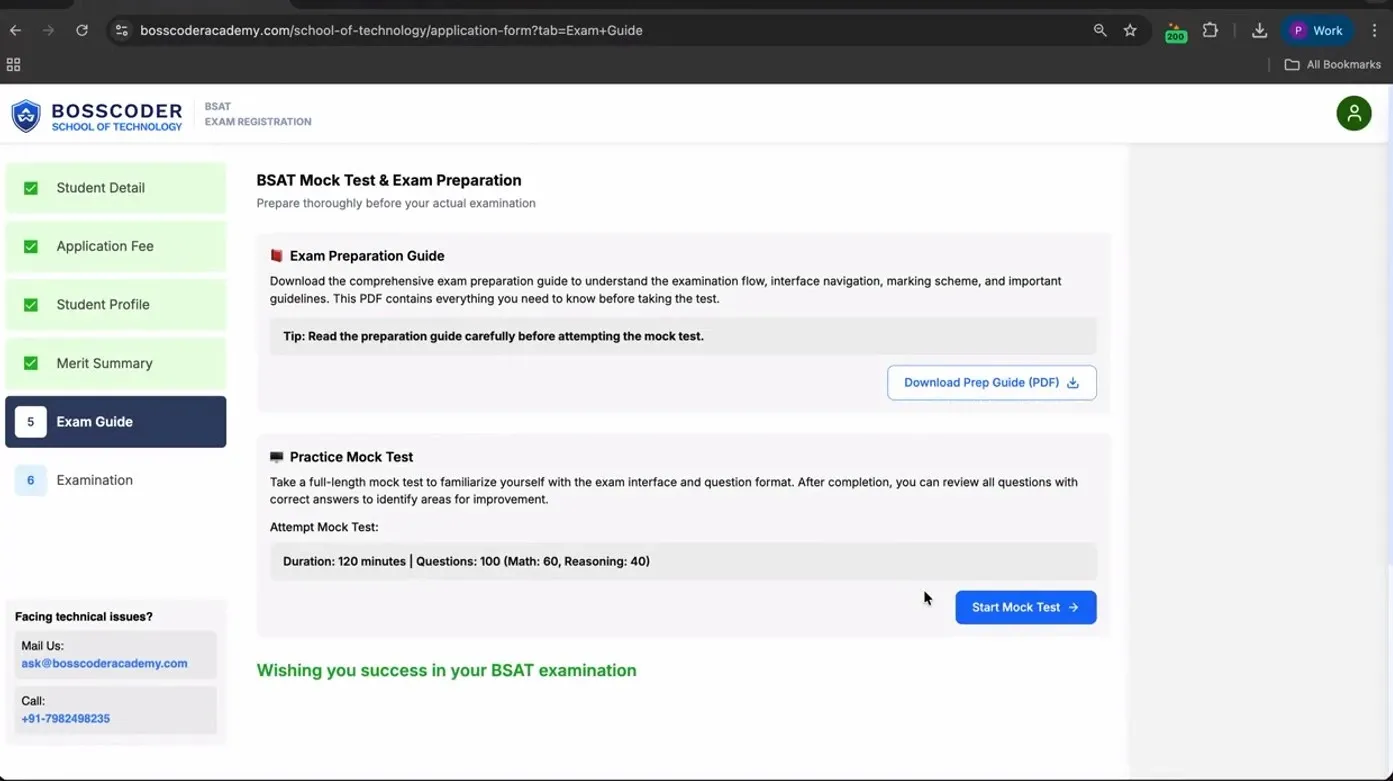The image size is (1393, 781).
Task: Select the Exam Guide step
Action: (x=116, y=422)
